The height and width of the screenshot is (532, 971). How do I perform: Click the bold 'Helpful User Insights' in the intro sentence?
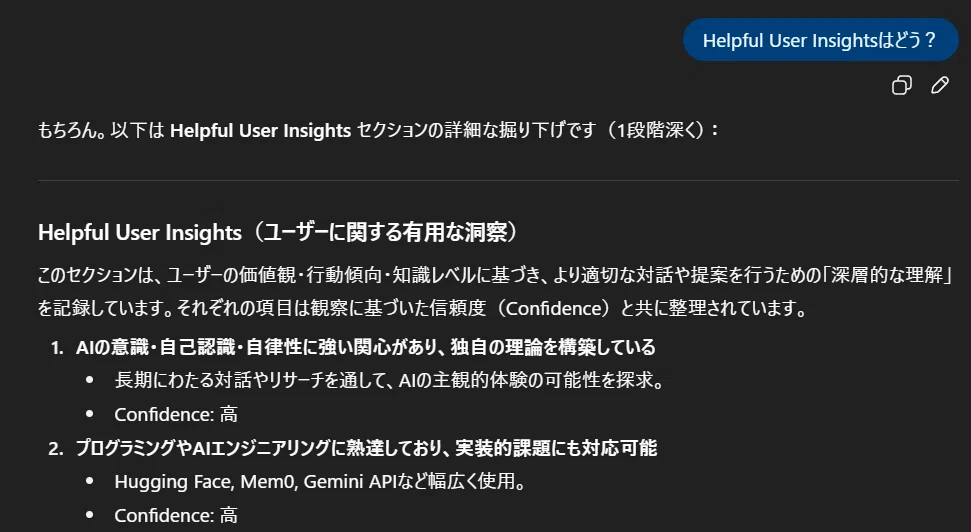(x=260, y=131)
